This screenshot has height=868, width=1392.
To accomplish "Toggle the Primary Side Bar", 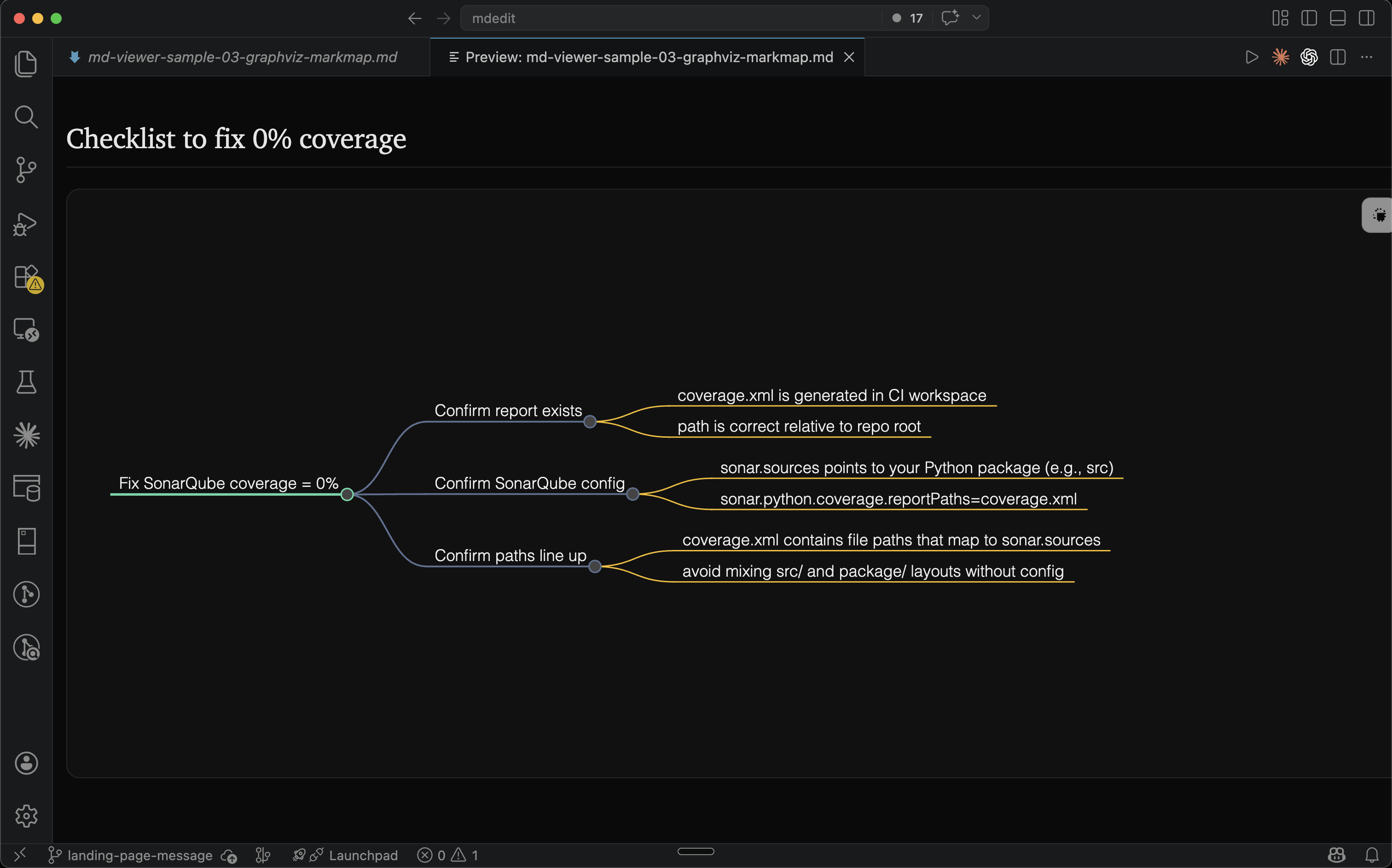I will (x=1309, y=18).
